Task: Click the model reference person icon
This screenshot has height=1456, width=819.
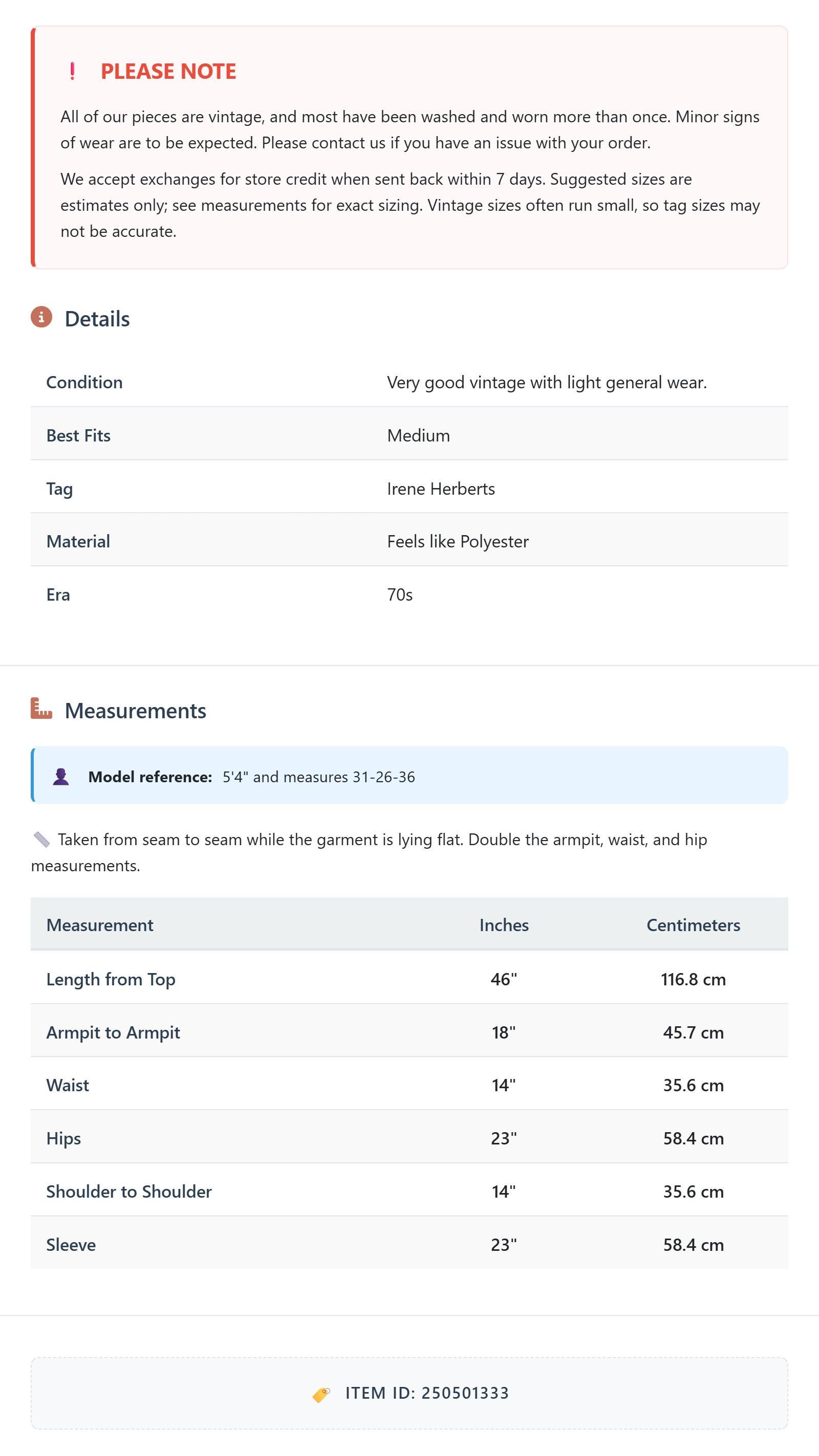Action: 61,777
